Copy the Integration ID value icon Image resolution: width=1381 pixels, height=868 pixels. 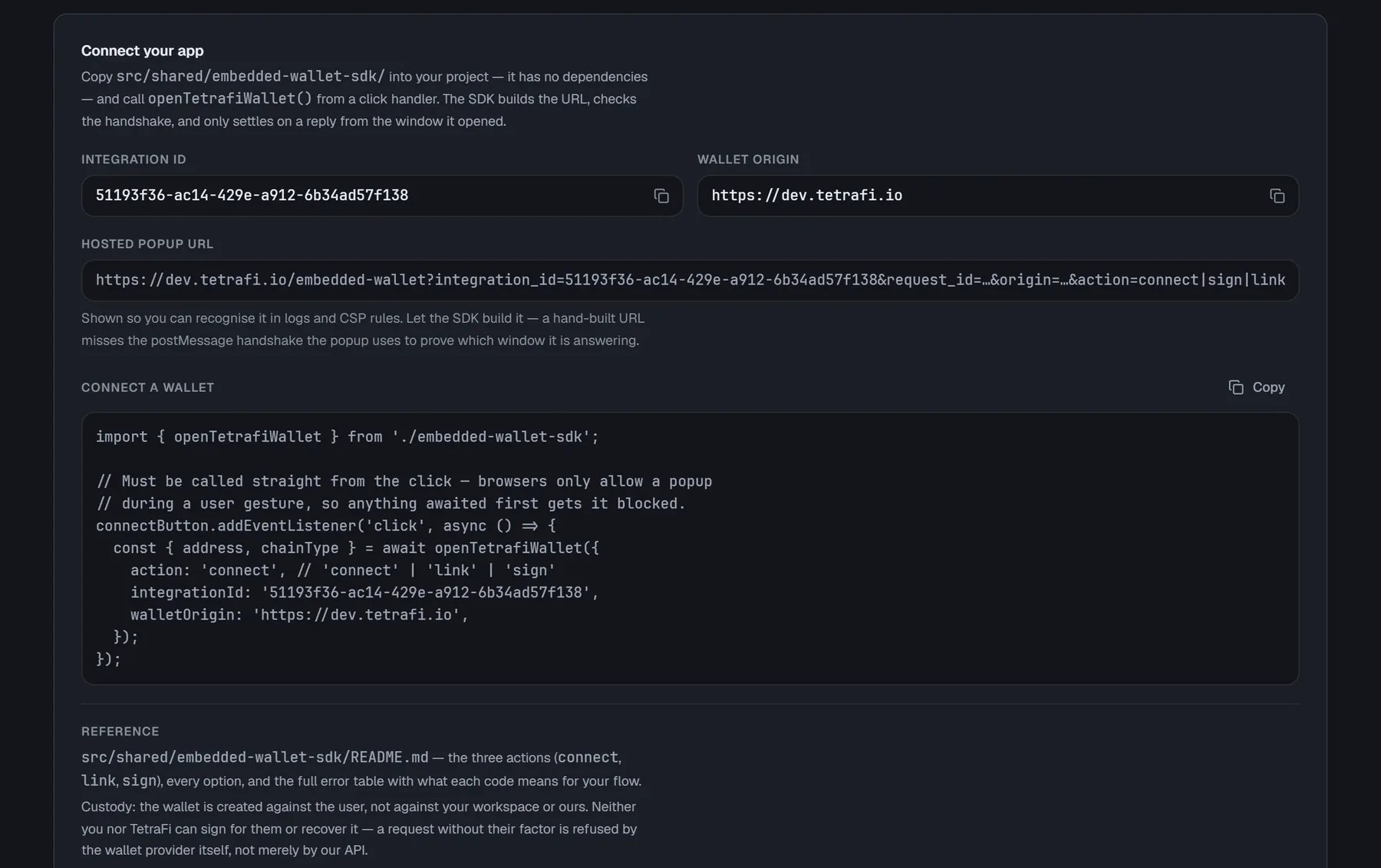pos(661,196)
